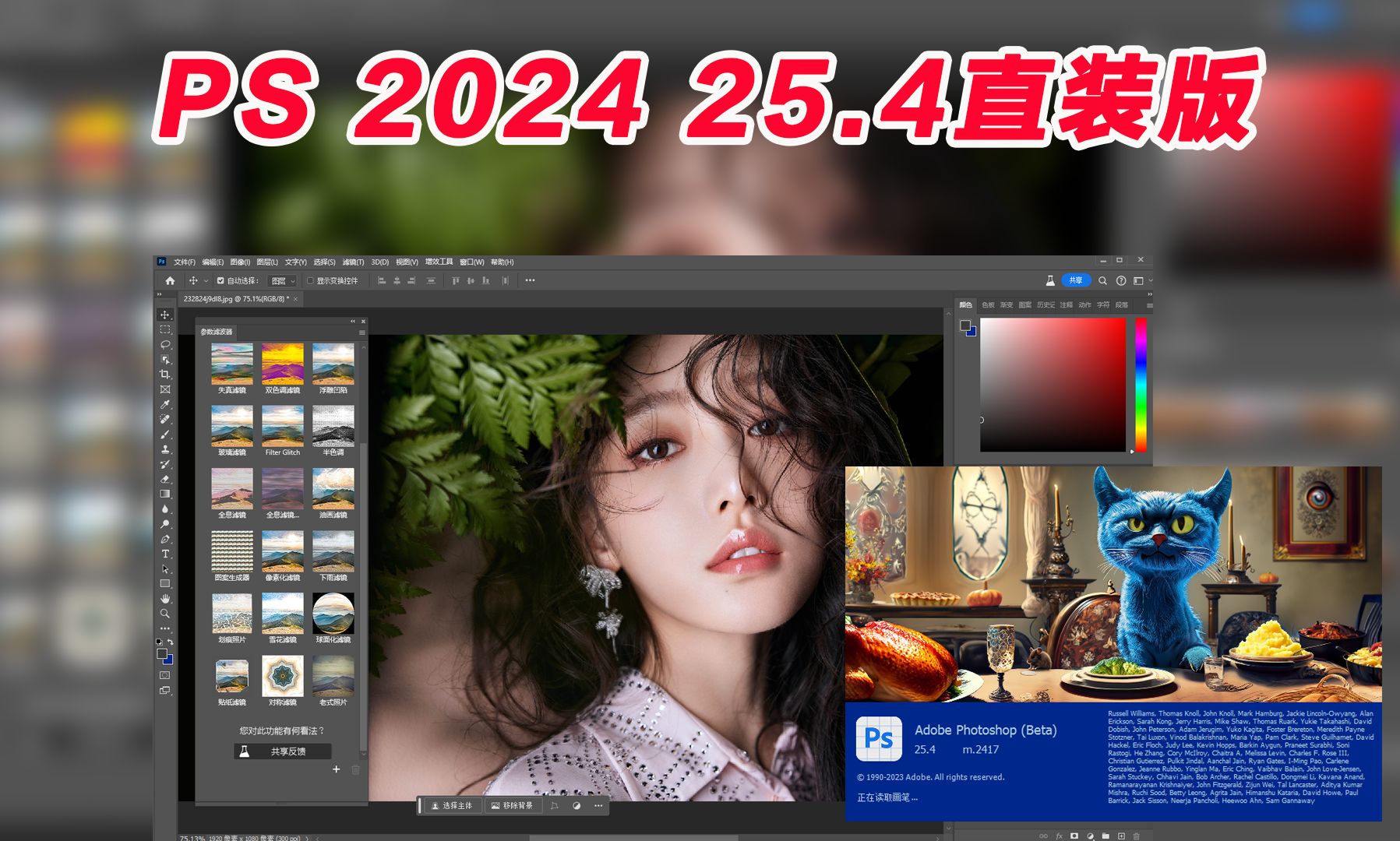Select the Spot Healing Brush tool

(x=165, y=420)
